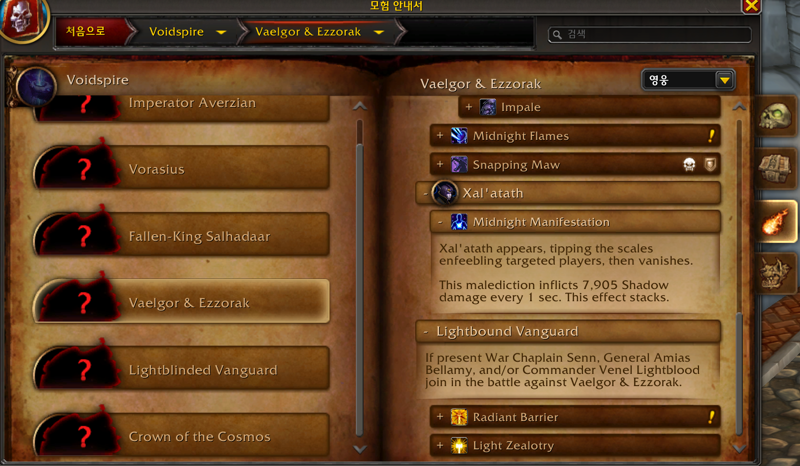
Task: Open the Voidspire breadcrumb dropdown arrow
Action: pos(221,32)
